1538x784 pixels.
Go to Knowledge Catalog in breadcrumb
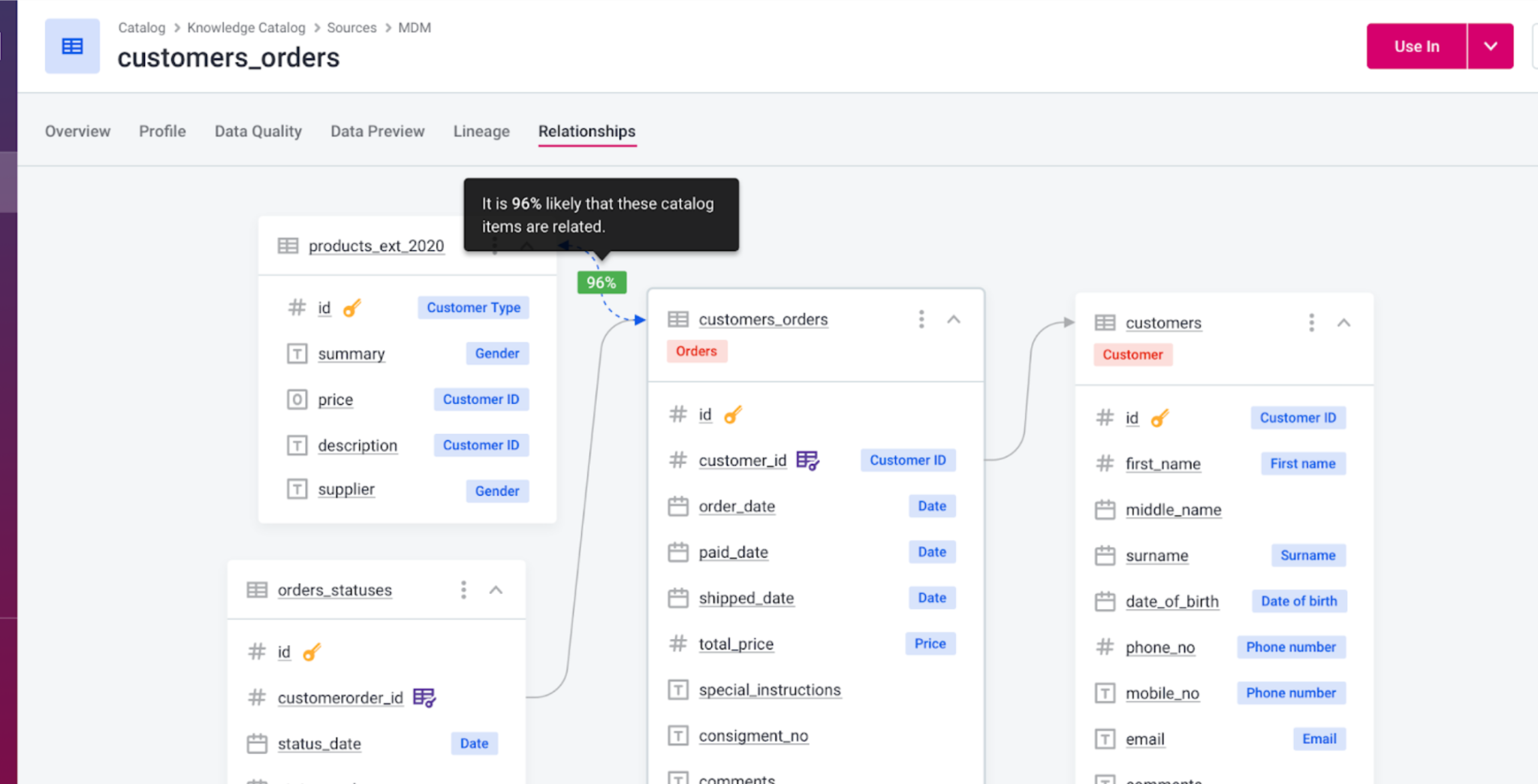point(246,28)
